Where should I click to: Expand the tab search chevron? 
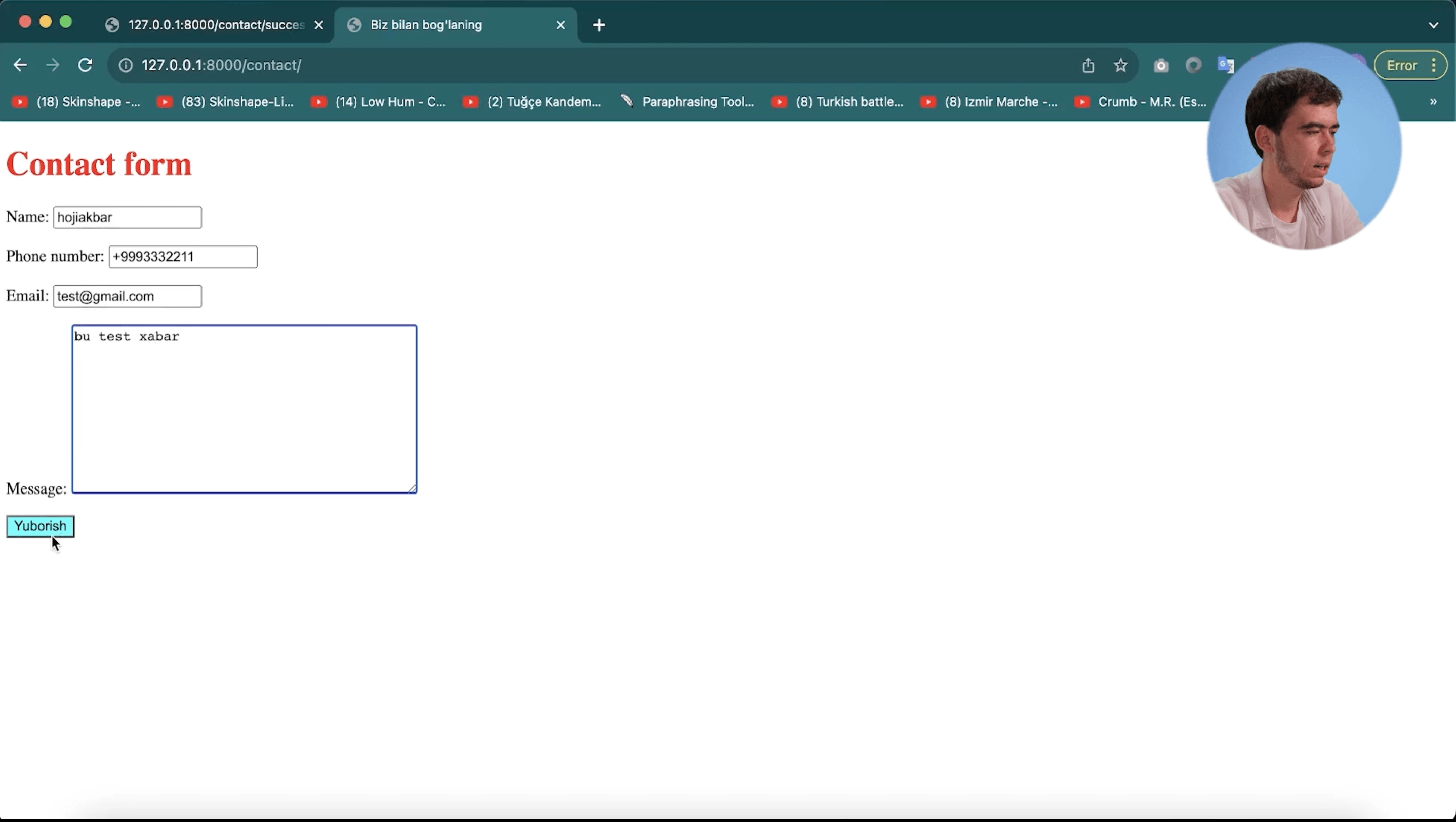(1433, 25)
